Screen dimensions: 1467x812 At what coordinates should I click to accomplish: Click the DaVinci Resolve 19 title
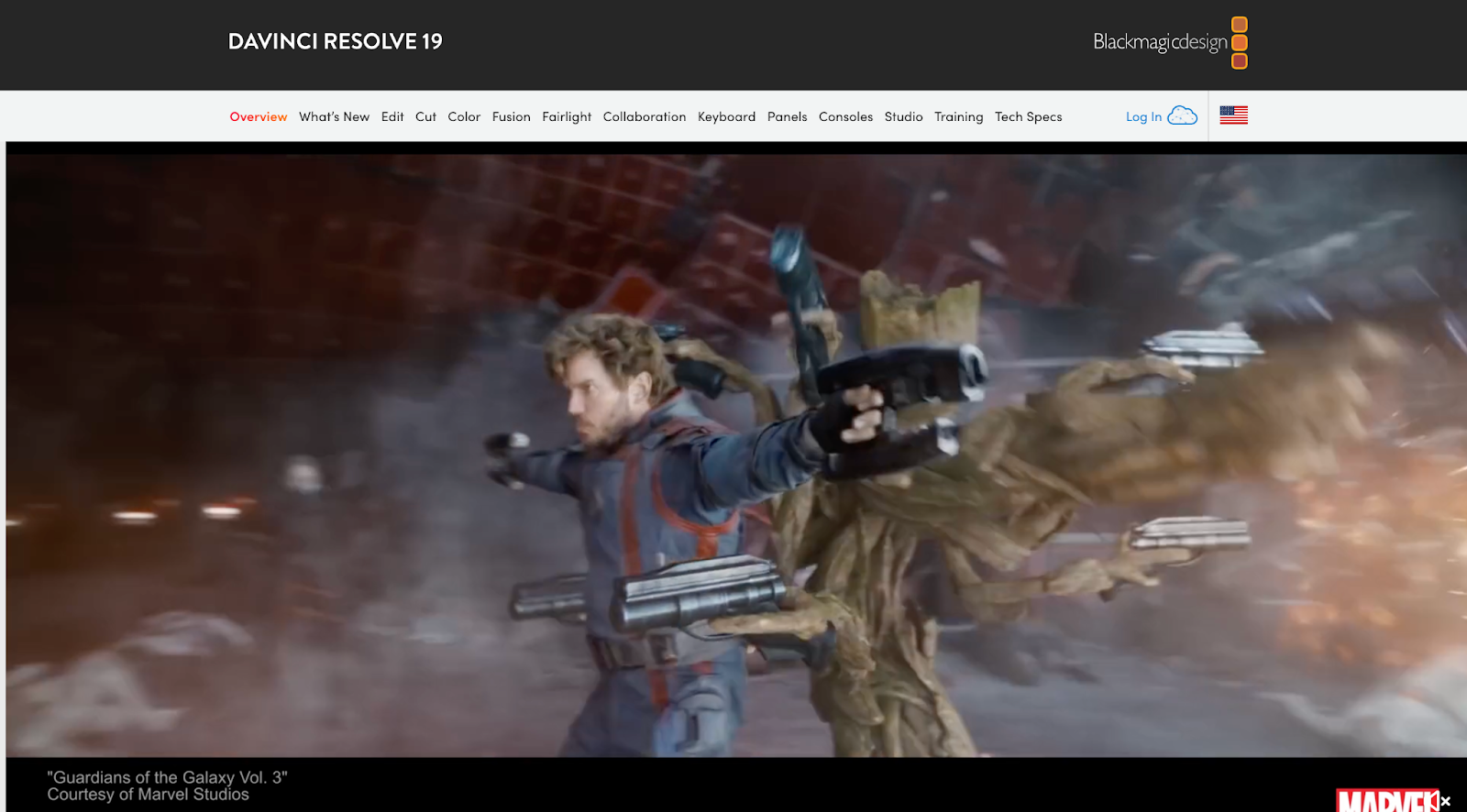[335, 41]
